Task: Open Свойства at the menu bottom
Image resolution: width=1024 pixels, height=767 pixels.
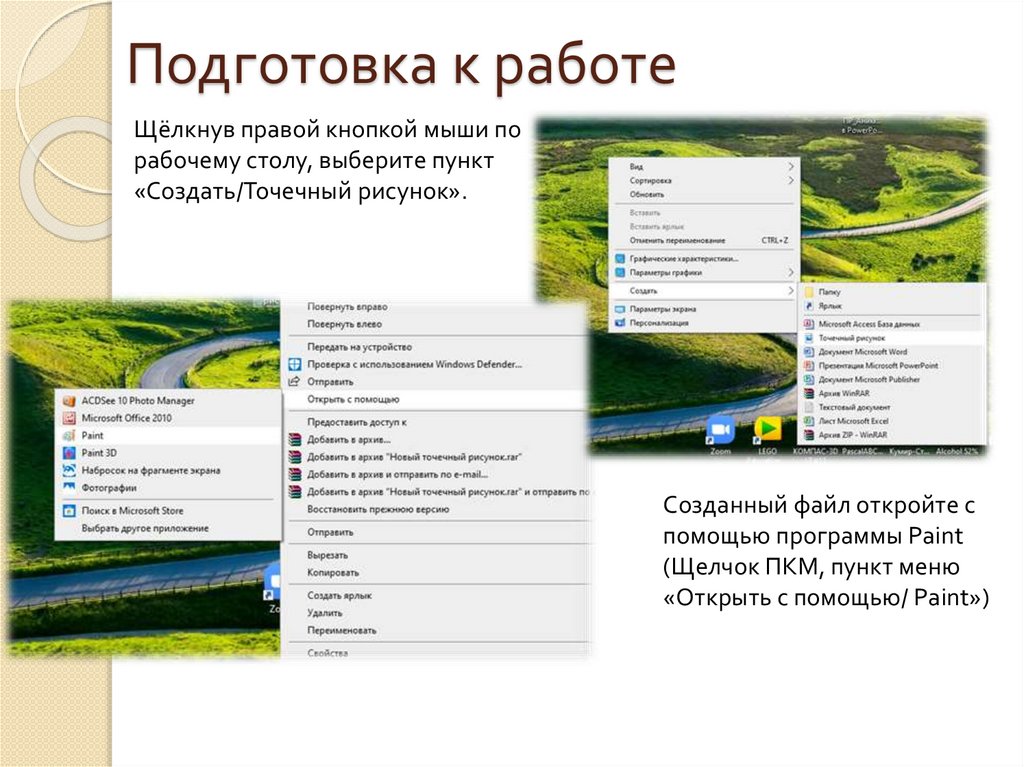Action: pos(328,653)
